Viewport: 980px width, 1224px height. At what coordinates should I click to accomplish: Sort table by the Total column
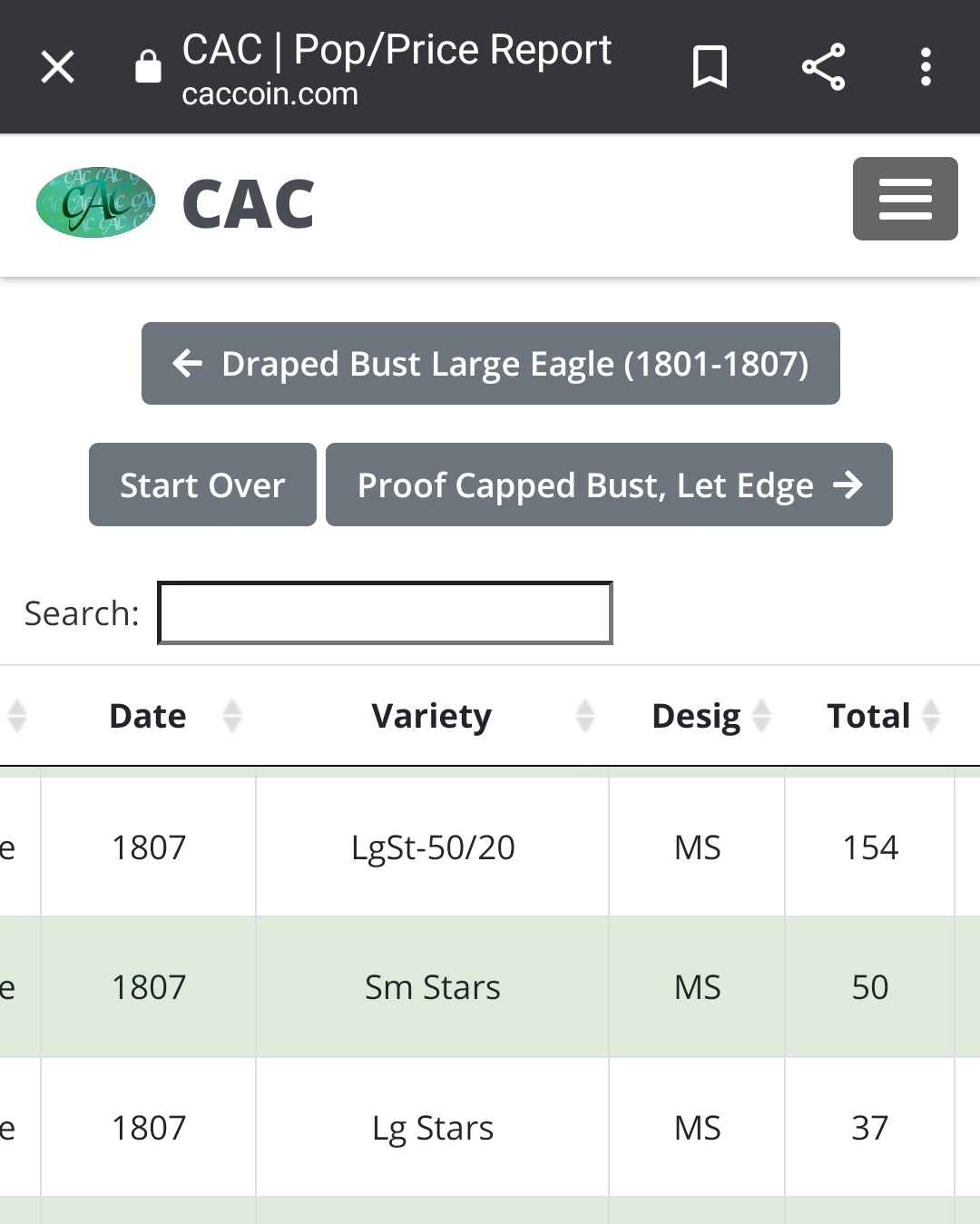tap(869, 716)
